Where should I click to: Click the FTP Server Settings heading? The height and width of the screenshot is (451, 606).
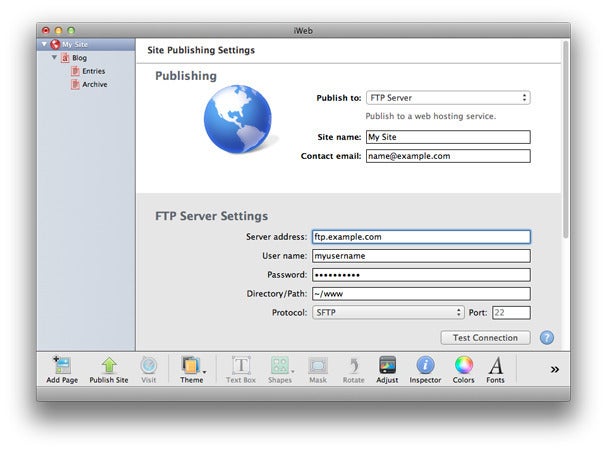tap(211, 216)
